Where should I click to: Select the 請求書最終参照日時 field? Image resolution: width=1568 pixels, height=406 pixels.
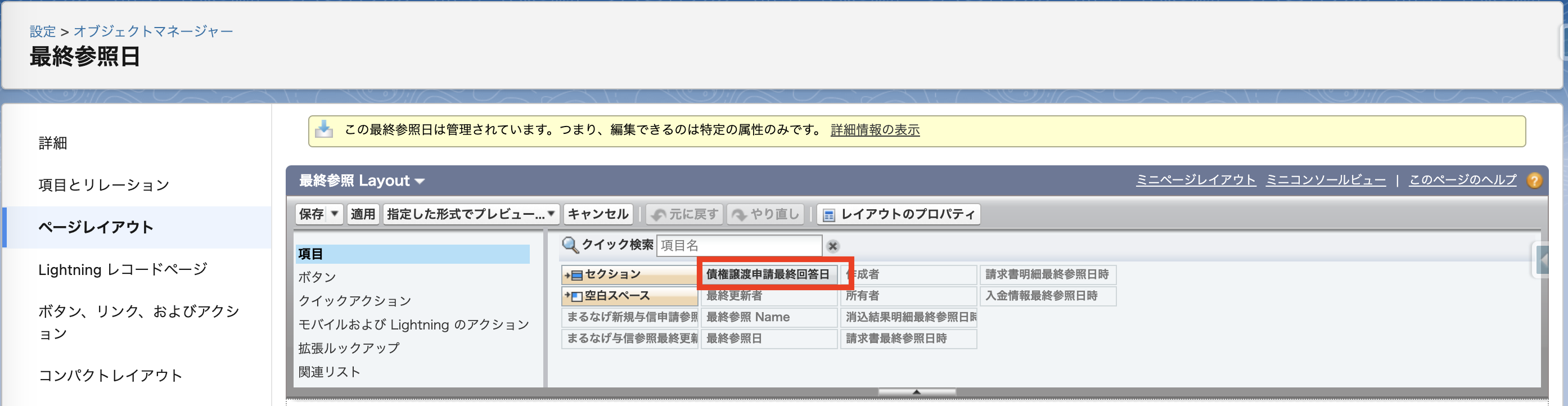[909, 339]
